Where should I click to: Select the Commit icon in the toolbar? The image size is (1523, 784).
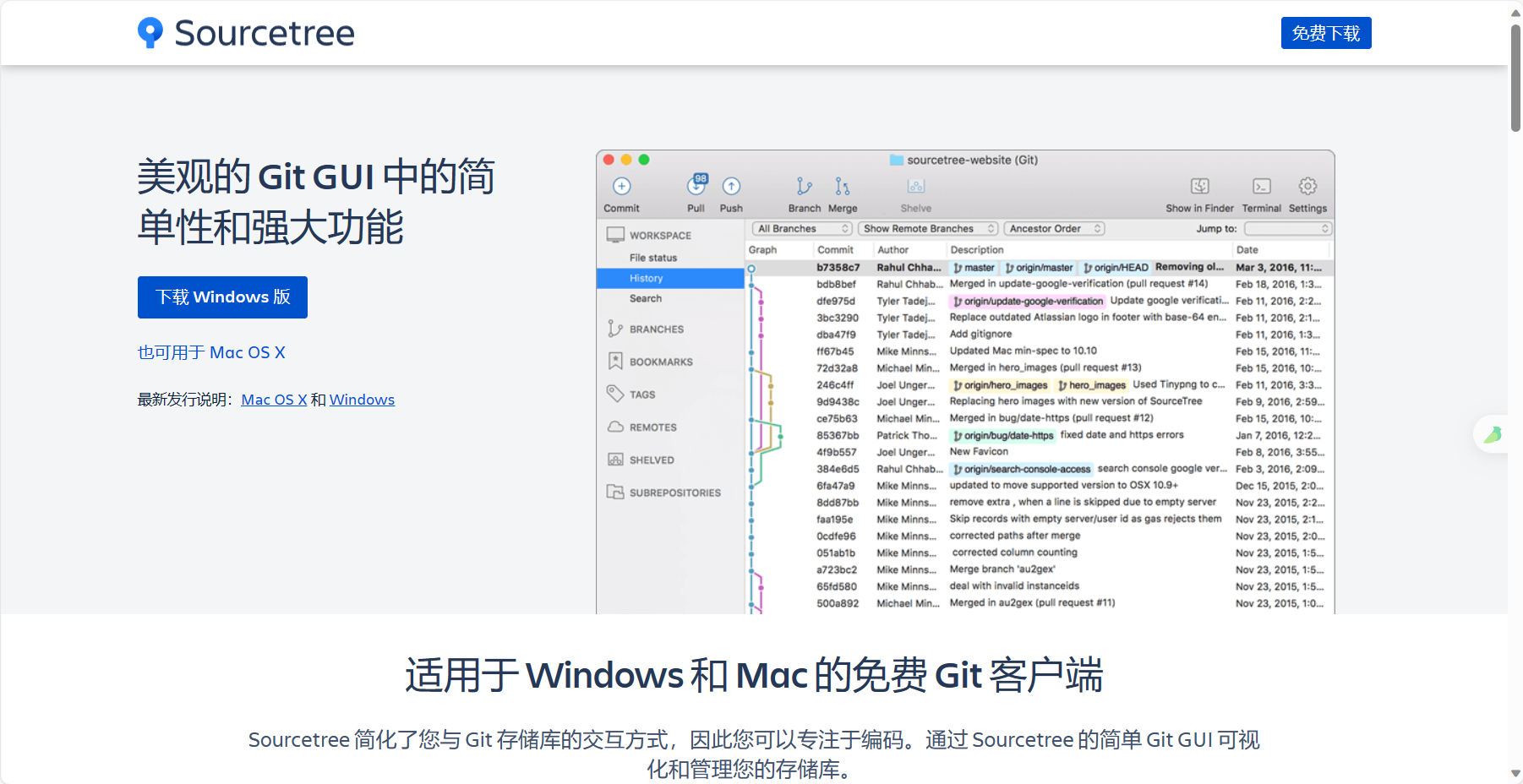tap(621, 187)
